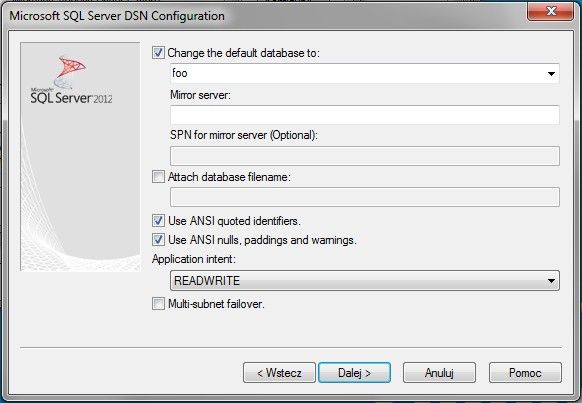
Task: Open help via the Pomoc button
Action: pos(525,373)
